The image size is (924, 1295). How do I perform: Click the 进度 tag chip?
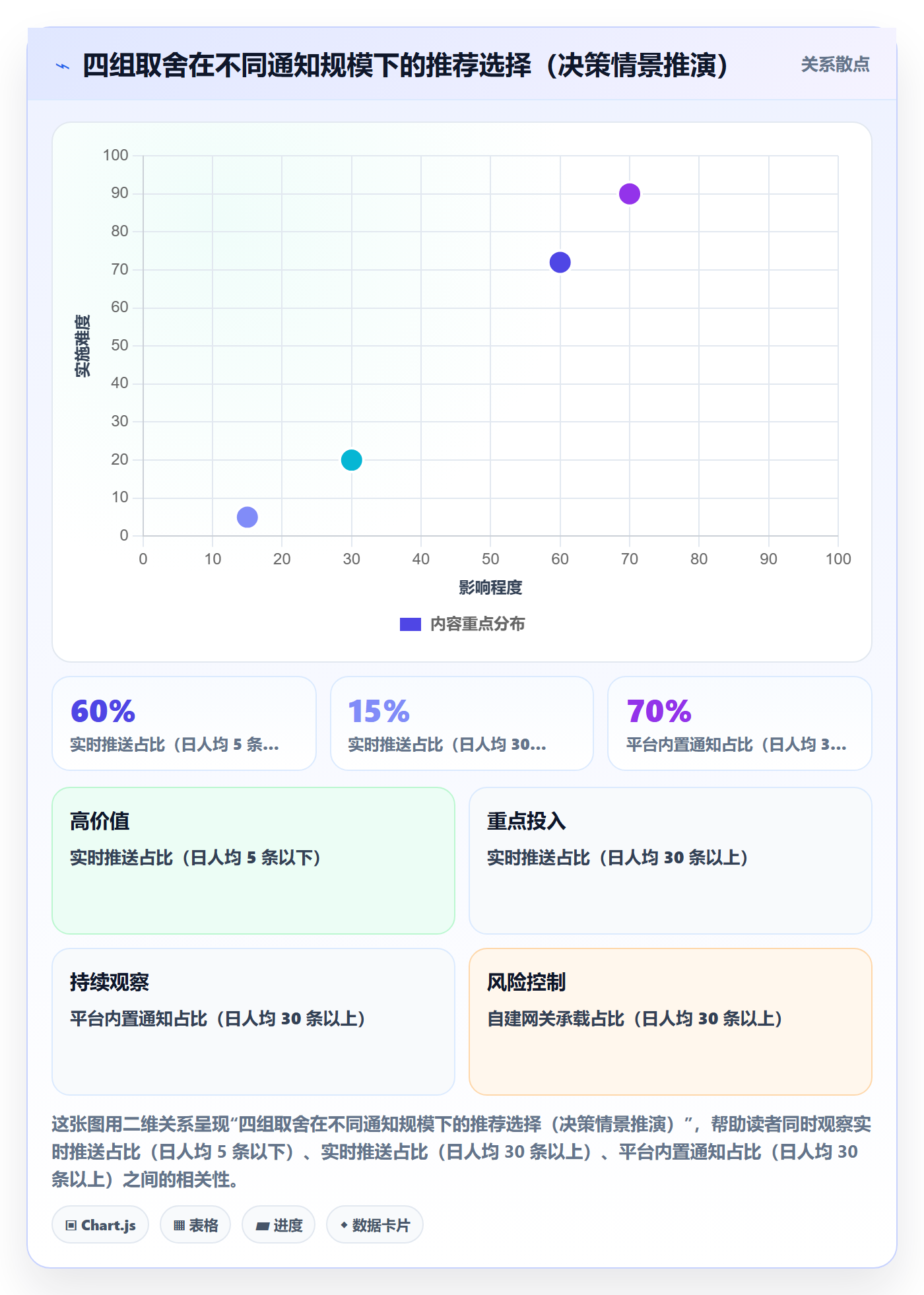[x=279, y=1225]
